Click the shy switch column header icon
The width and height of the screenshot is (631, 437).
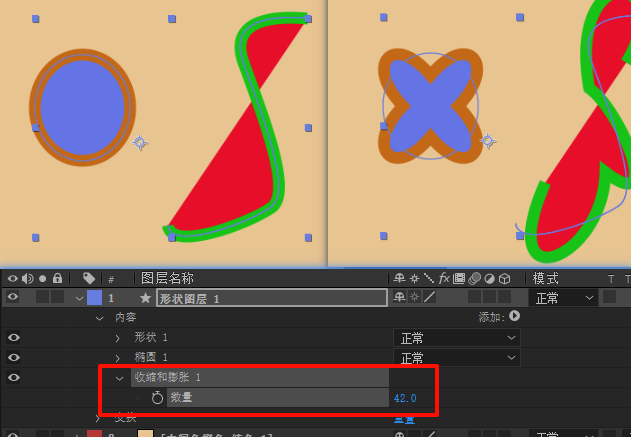click(x=399, y=278)
